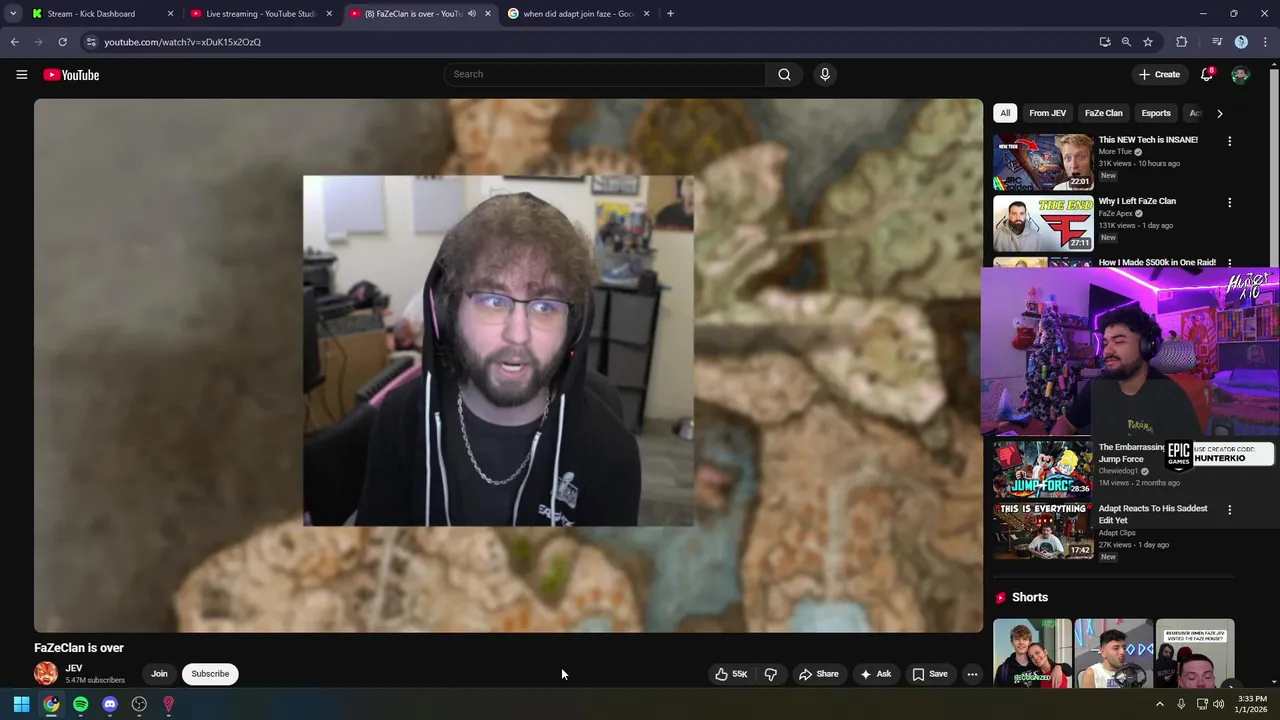Open the YouTube account avatar menu
This screenshot has width=1280, height=720.
pyautogui.click(x=1240, y=74)
